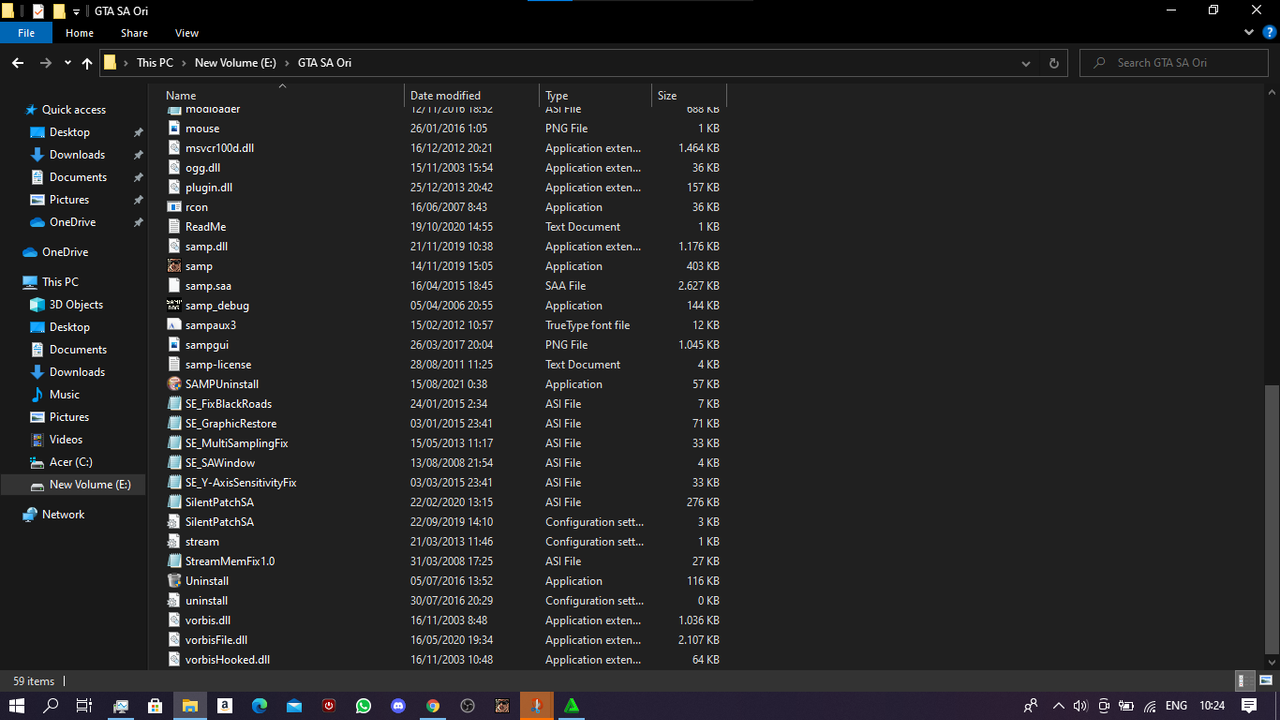The width and height of the screenshot is (1280, 720).
Task: Click the samp_debug application icon
Action: 175,305
